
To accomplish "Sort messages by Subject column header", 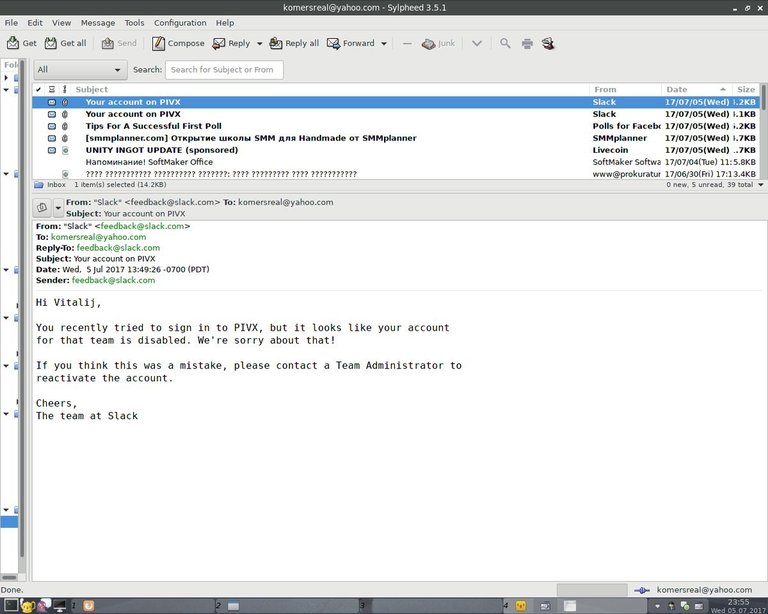I will pyautogui.click(x=331, y=89).
